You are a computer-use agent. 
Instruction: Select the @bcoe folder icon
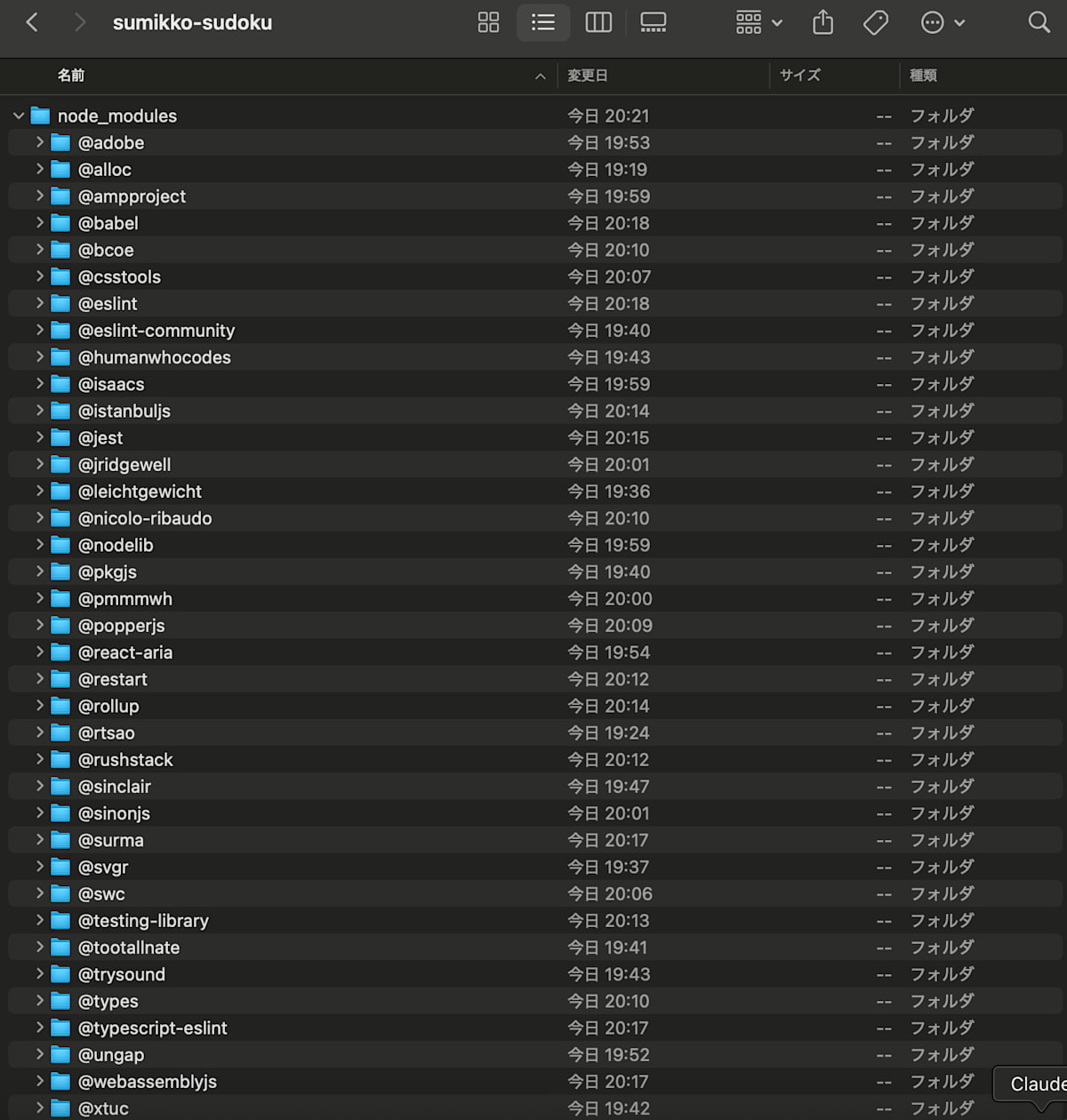coord(60,250)
